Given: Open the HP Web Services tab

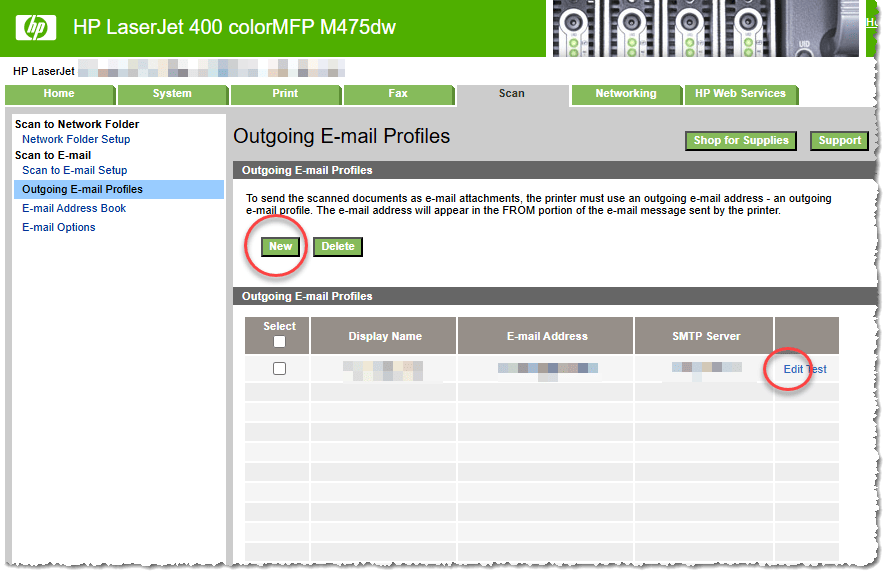Looking at the screenshot, I should point(740,94).
